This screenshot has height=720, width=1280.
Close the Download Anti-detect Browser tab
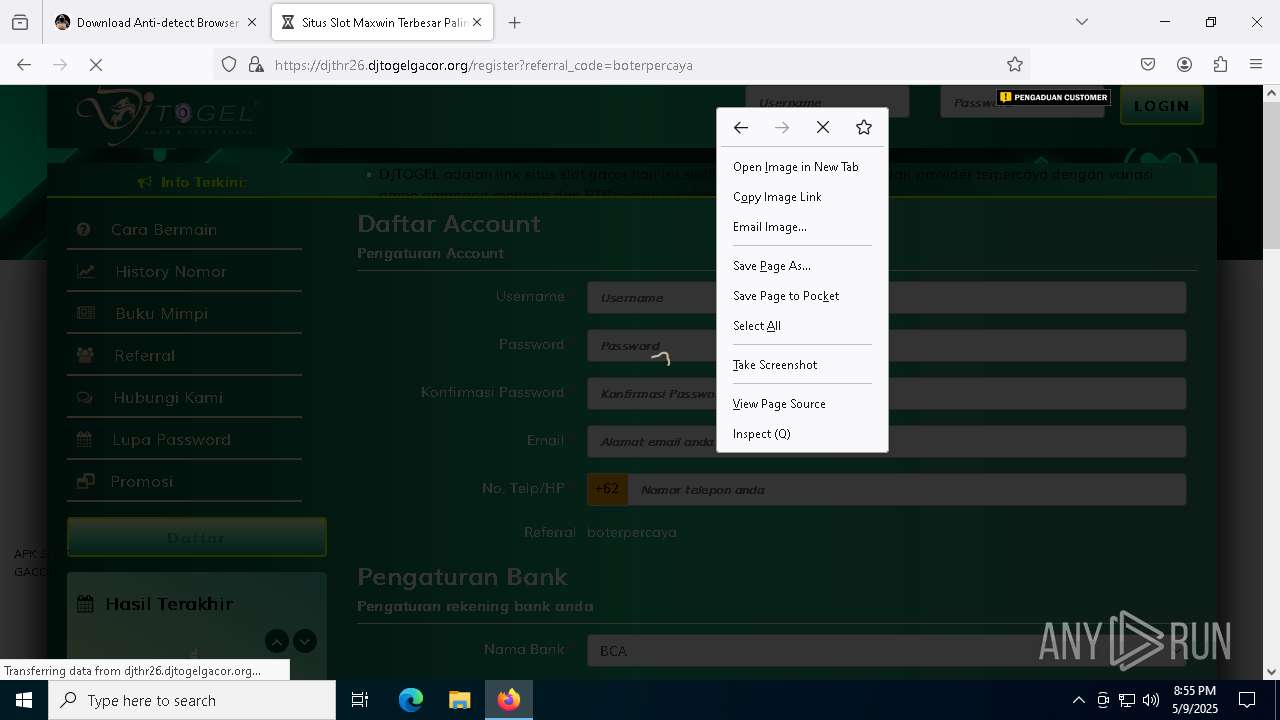(252, 22)
